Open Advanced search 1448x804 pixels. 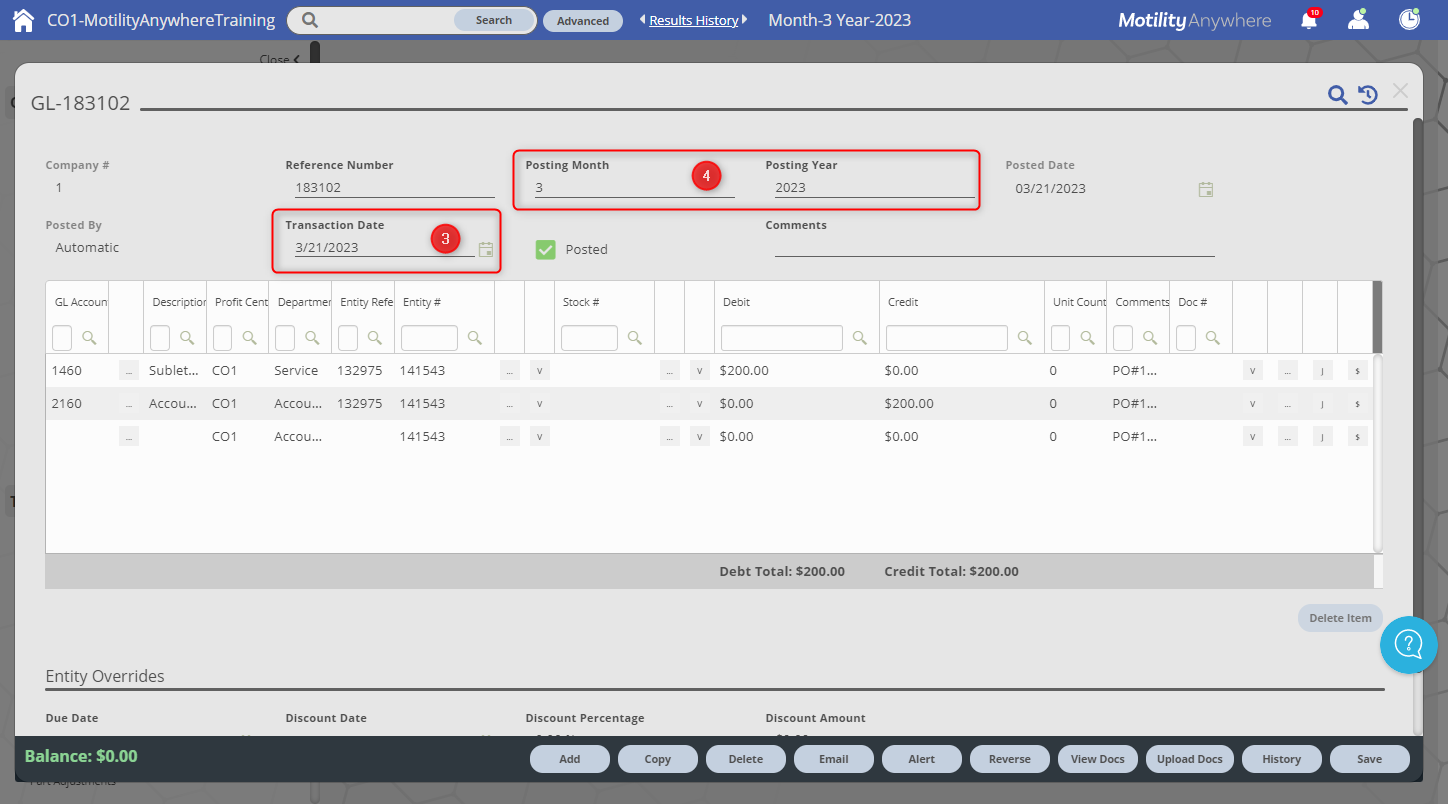tap(583, 21)
